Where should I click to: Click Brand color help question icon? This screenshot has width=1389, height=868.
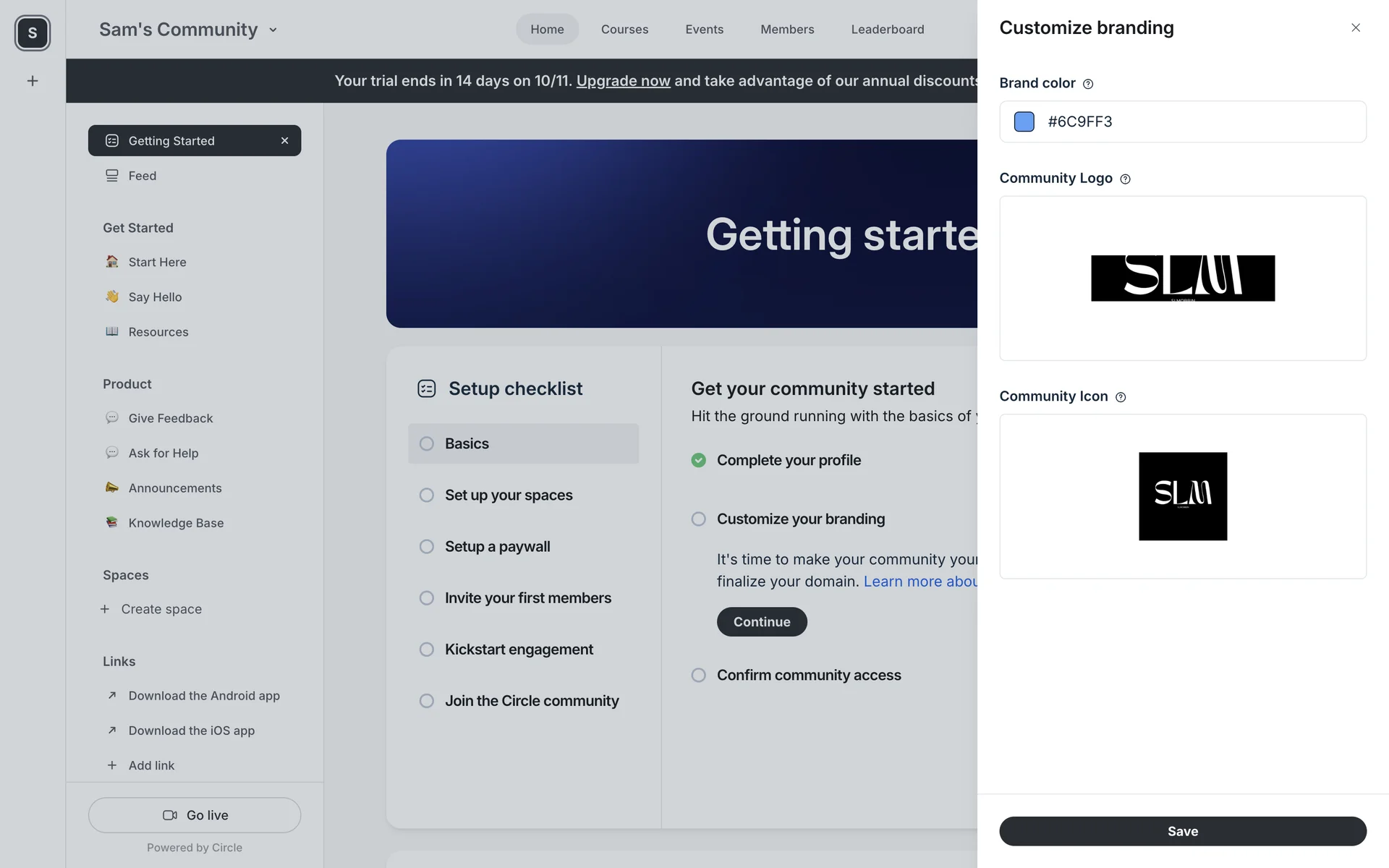click(1088, 84)
